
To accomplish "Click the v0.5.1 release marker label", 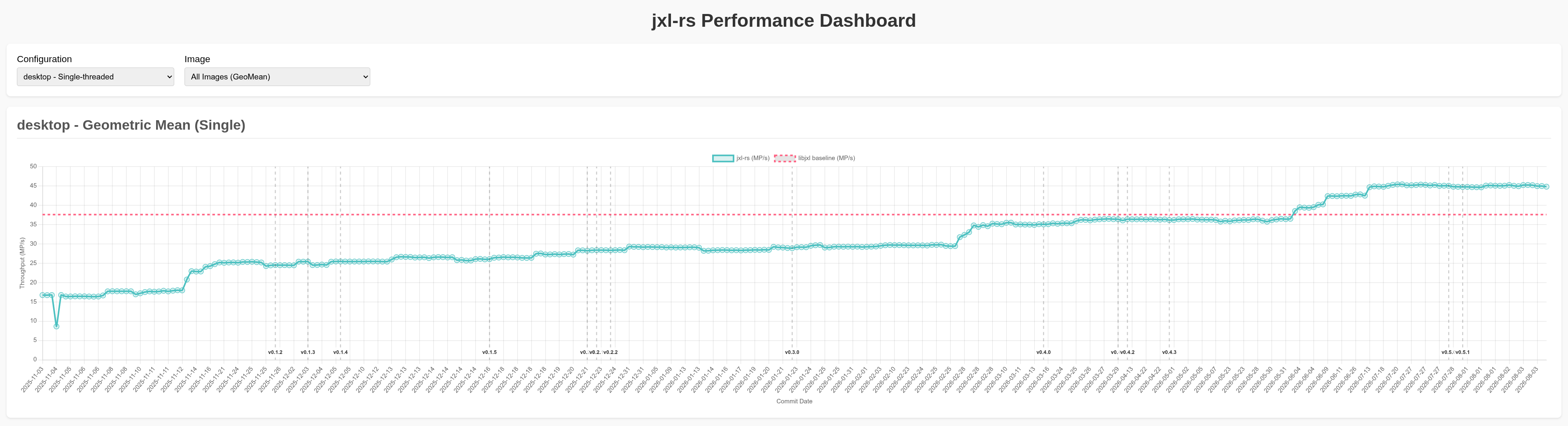I will coord(1463,352).
